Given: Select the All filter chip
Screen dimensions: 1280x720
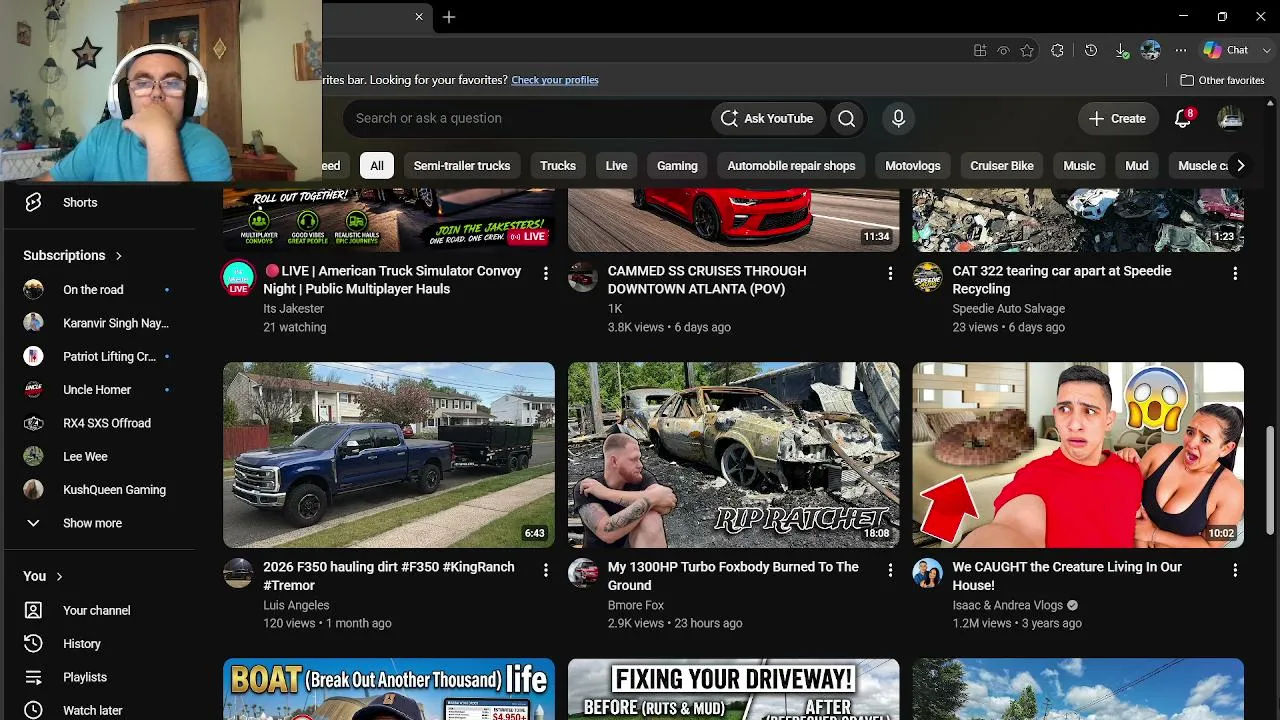Looking at the screenshot, I should pos(377,166).
